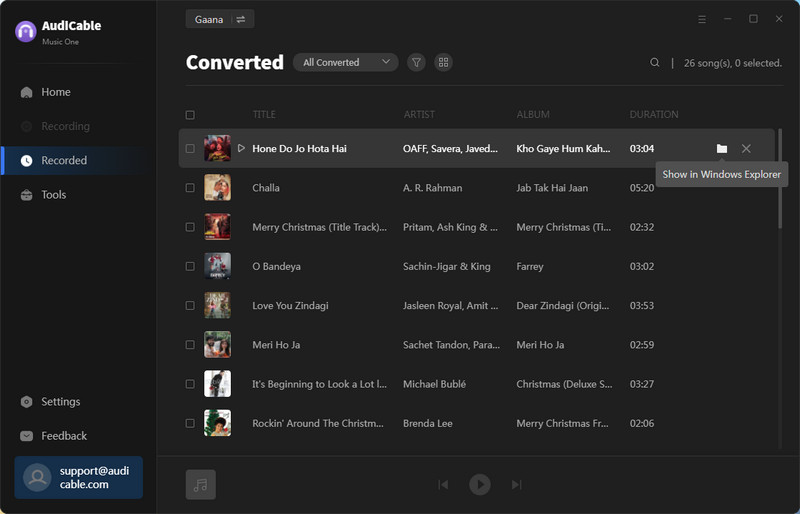Maximize the AudiCable window
The image size is (800, 514).
[x=753, y=19]
